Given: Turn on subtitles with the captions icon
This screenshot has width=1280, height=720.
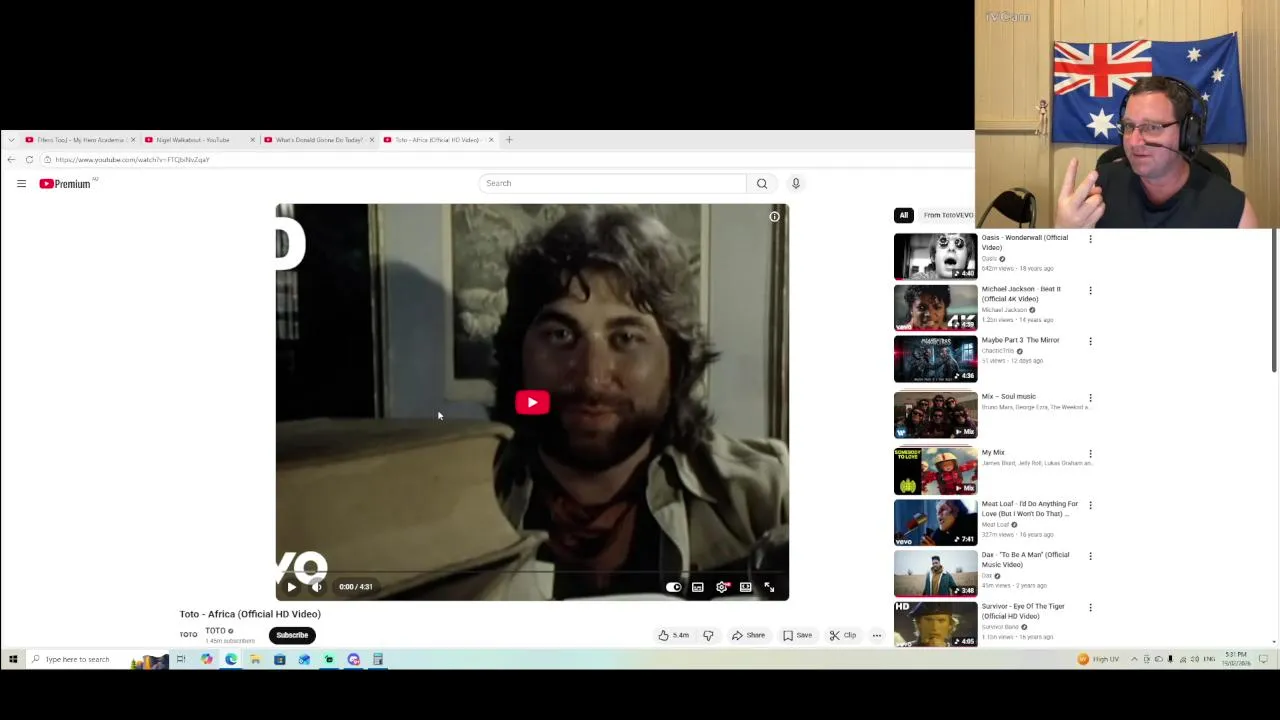Looking at the screenshot, I should coord(698,587).
